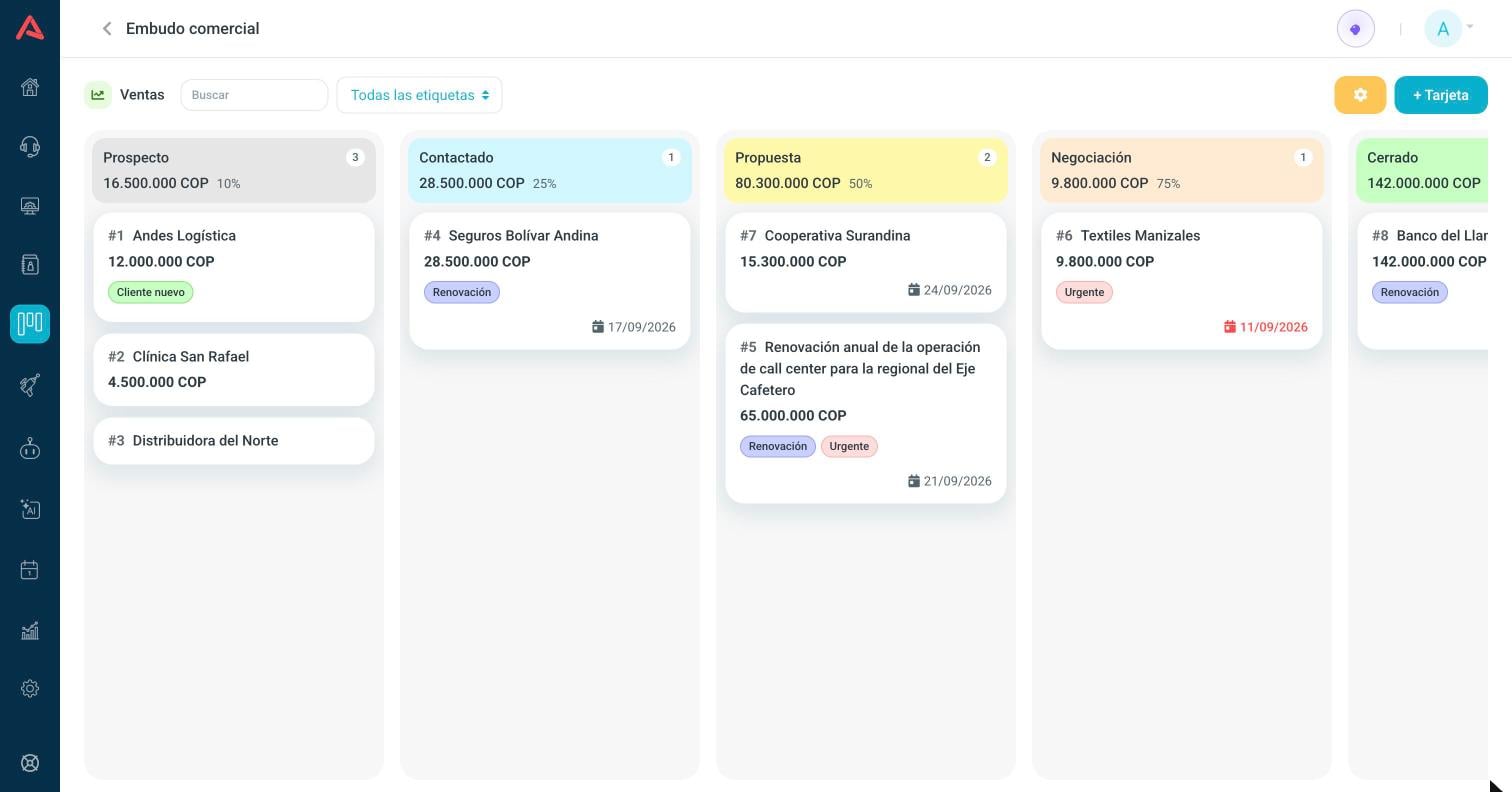Click the Negociación column header

[x=1182, y=170]
